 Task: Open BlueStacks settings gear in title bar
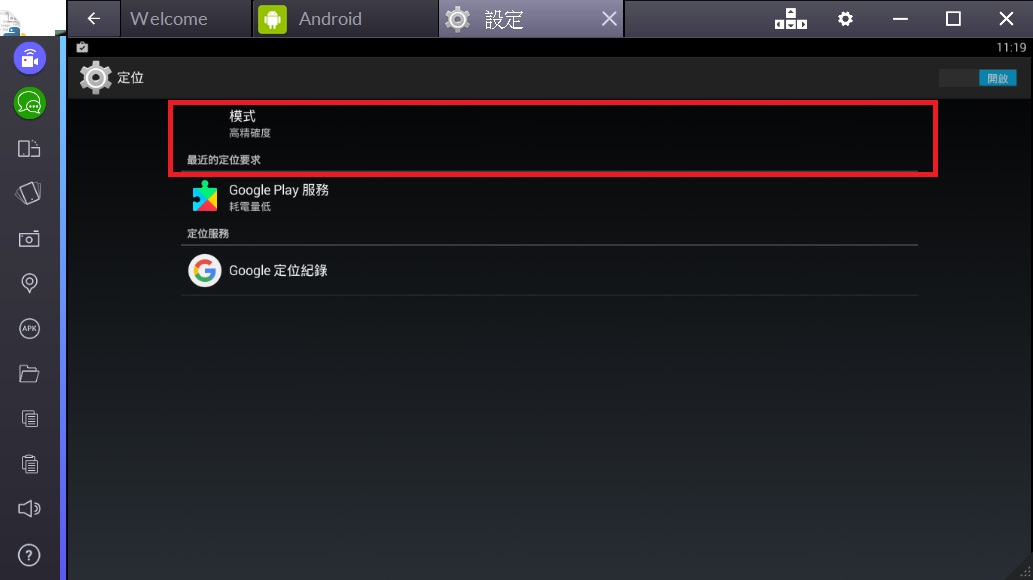pyautogui.click(x=845, y=18)
